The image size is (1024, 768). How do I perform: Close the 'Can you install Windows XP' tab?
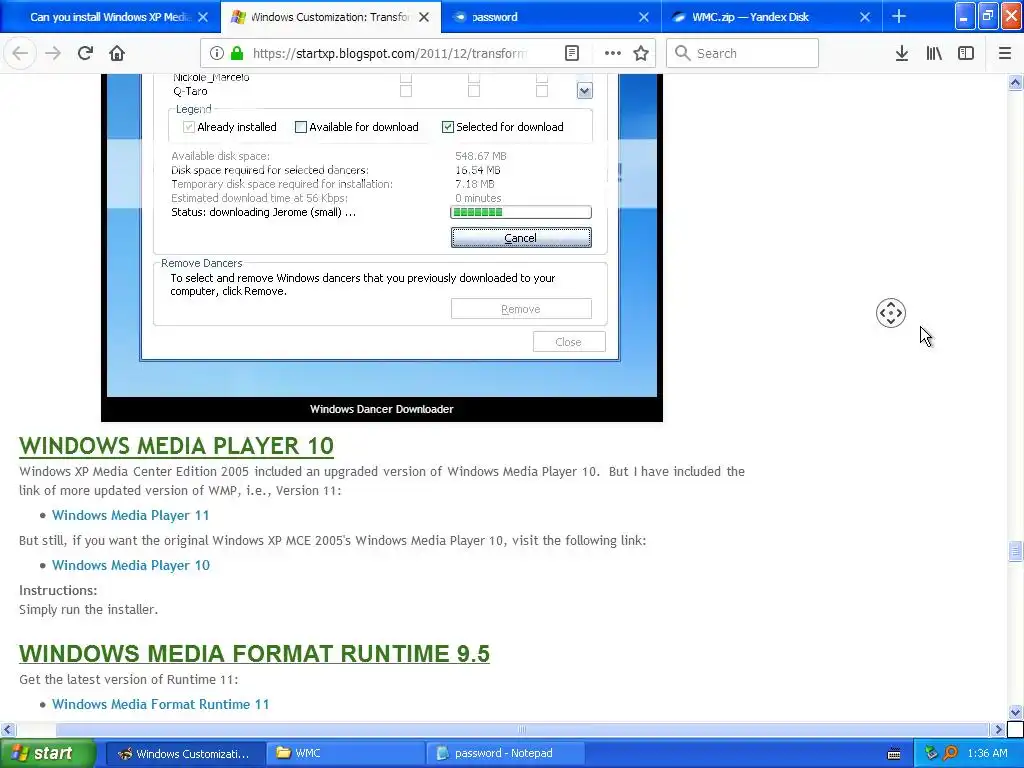[x=203, y=17]
